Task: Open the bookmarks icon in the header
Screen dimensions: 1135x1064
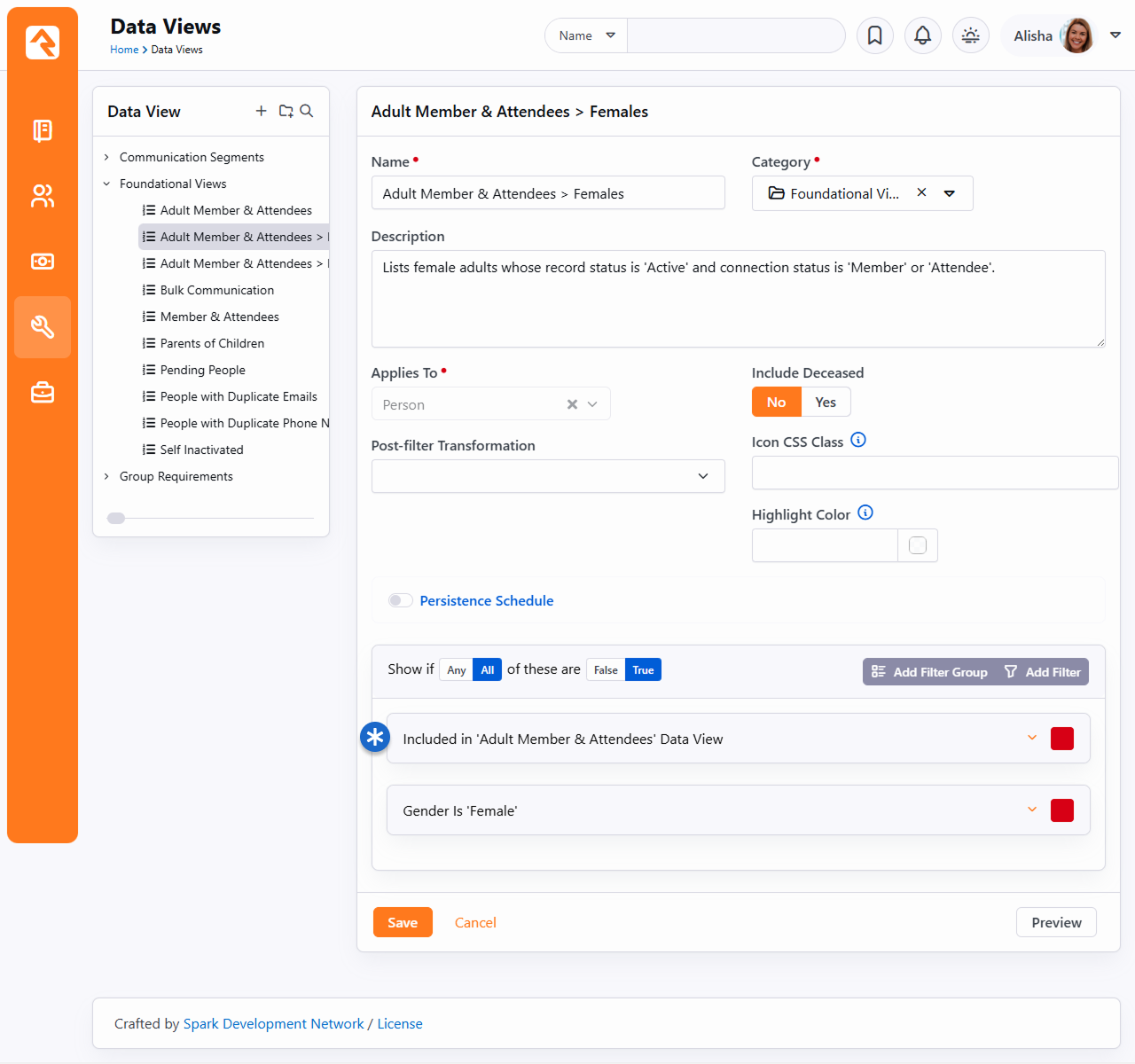Action: 874,35
